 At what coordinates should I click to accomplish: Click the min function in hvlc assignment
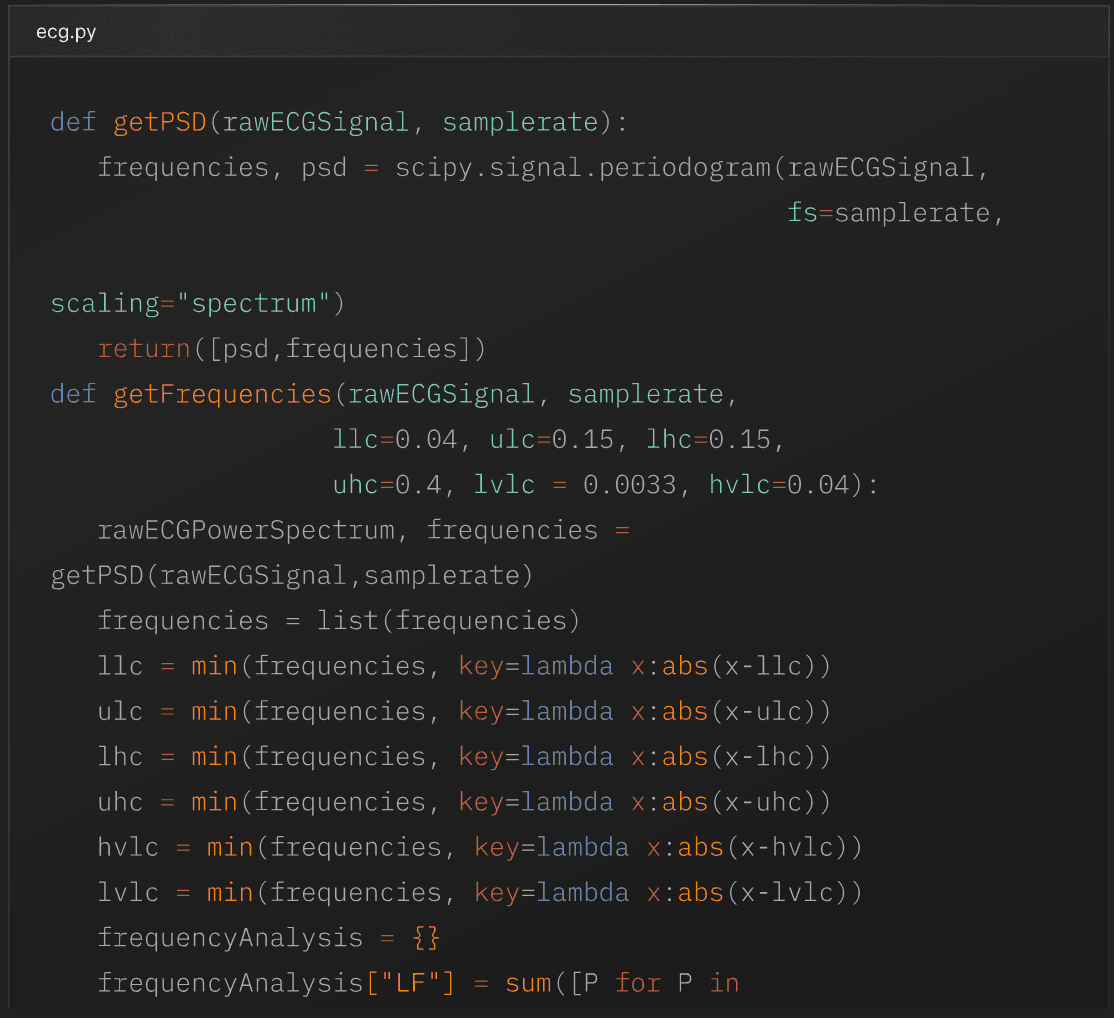[x=229, y=846]
